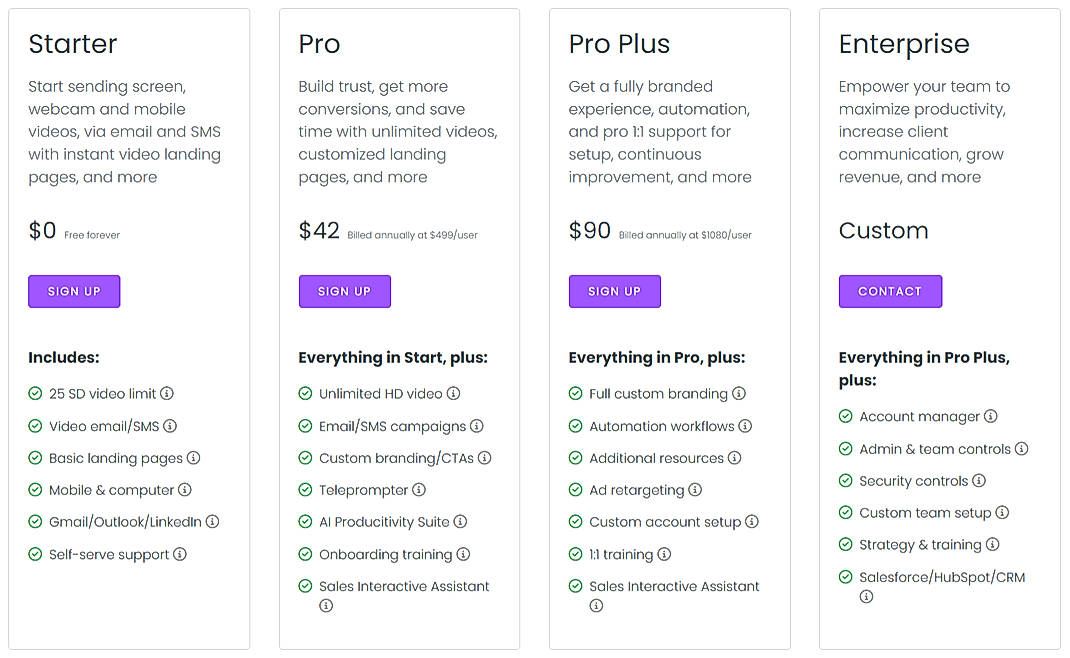Click the Enterprise plan heading
Screen dimensions: 1070x658
(x=904, y=44)
